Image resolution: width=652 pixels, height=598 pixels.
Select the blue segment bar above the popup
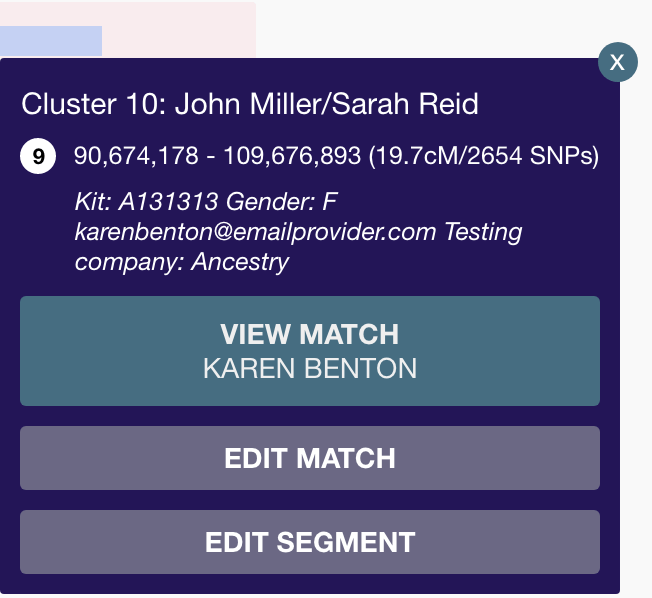(51, 41)
